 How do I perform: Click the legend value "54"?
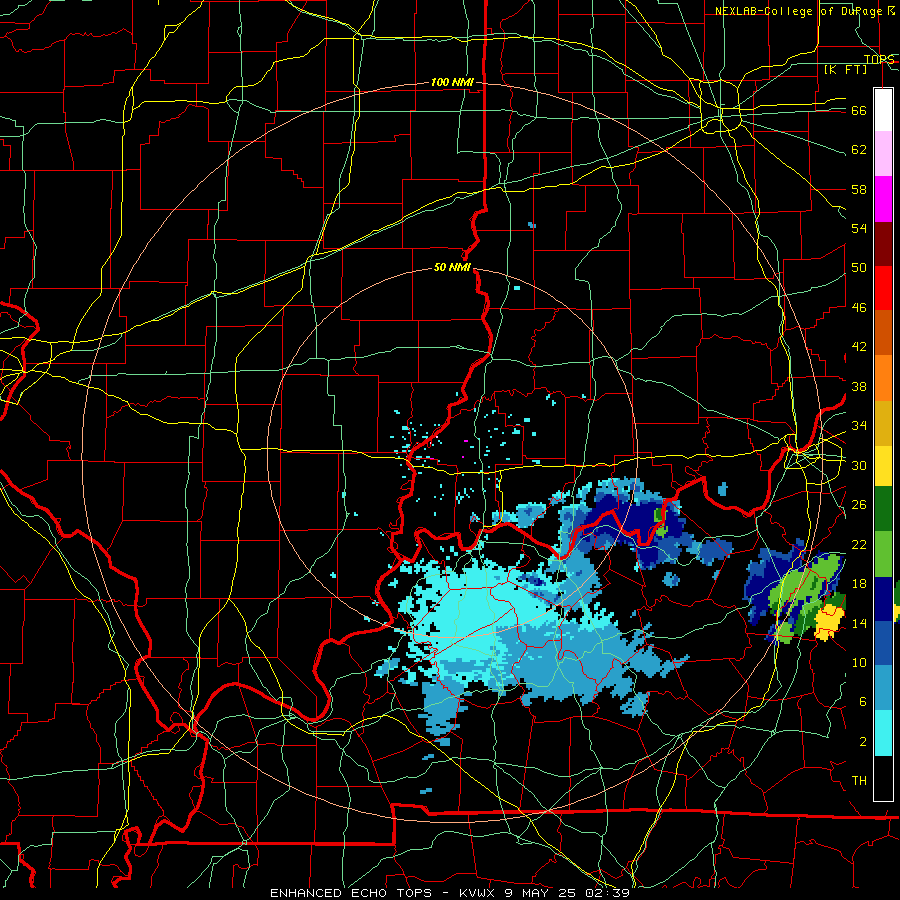(x=859, y=228)
